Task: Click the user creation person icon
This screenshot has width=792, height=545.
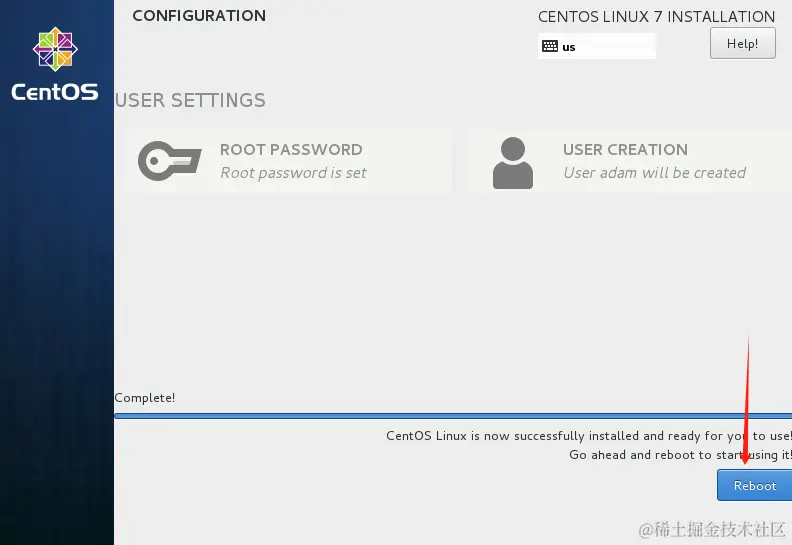Action: [x=513, y=162]
